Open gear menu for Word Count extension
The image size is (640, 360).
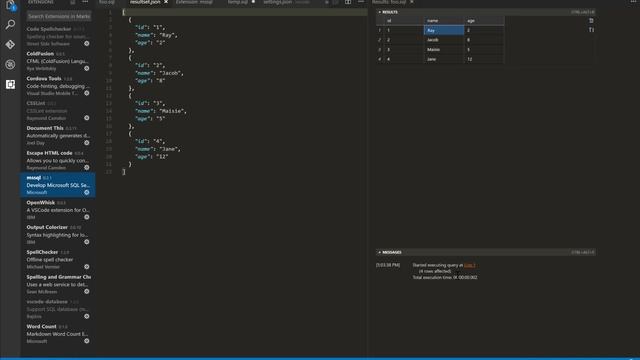(x=87, y=341)
